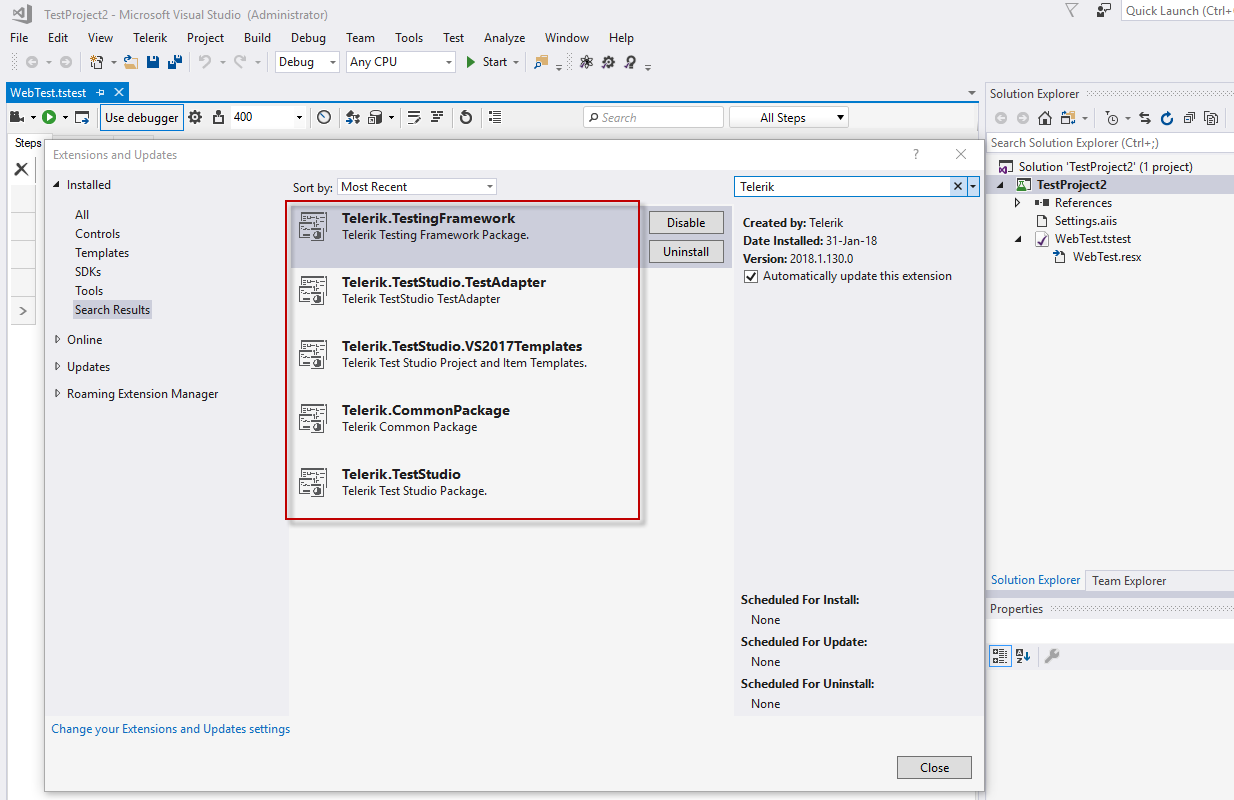Switch to the Team Explorer tab
This screenshot has height=800, width=1234.
tap(1129, 581)
